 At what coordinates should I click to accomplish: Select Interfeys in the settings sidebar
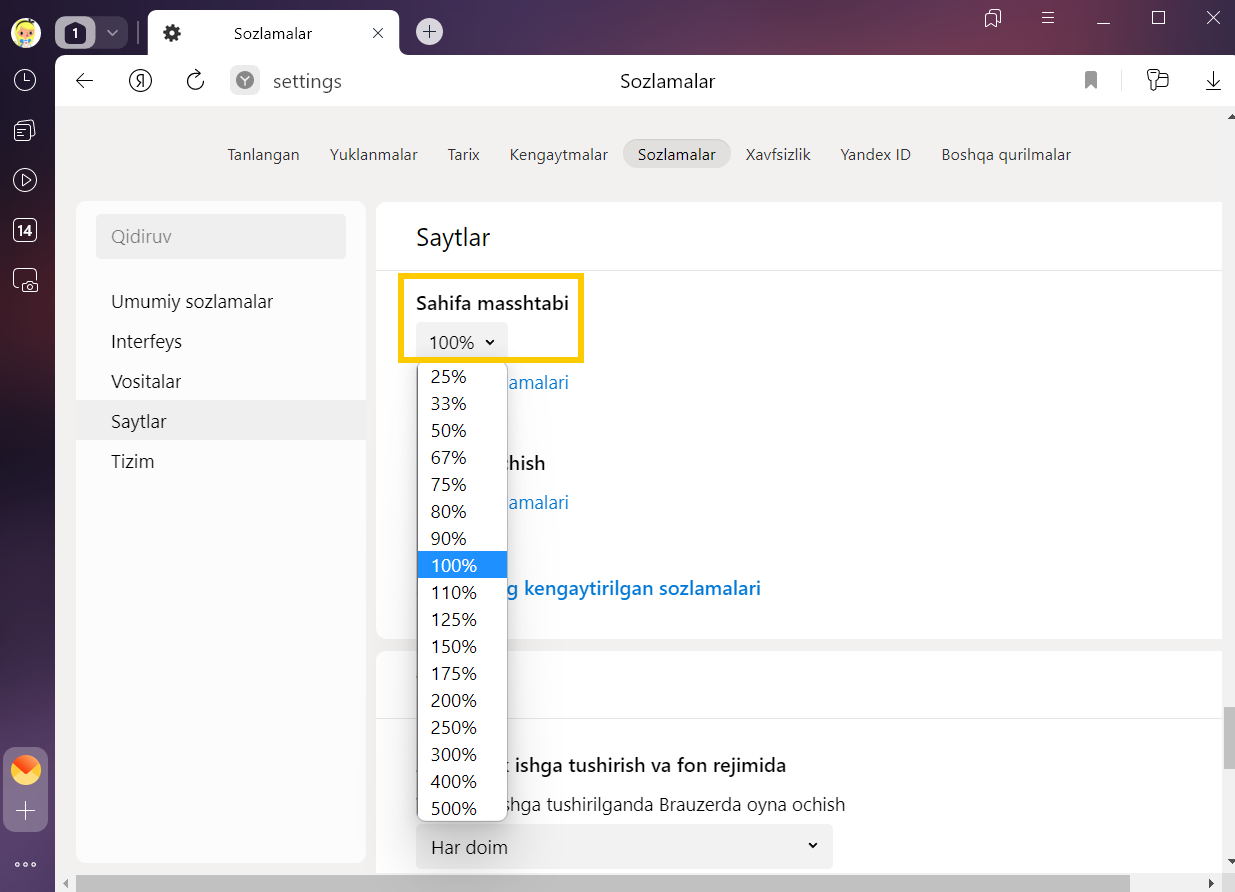point(146,341)
